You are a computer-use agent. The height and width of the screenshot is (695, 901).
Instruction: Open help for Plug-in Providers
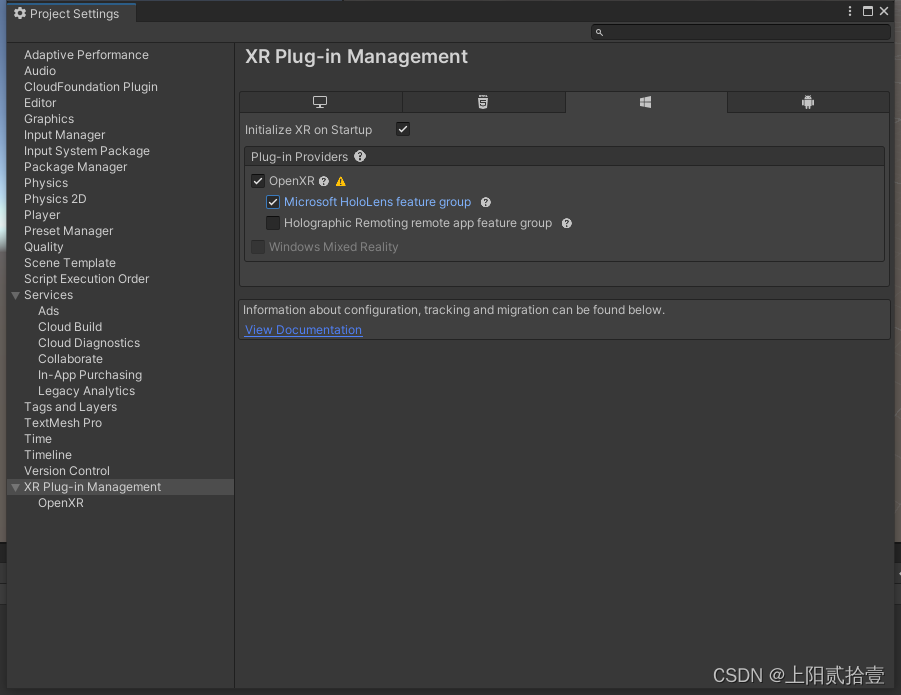(x=360, y=156)
